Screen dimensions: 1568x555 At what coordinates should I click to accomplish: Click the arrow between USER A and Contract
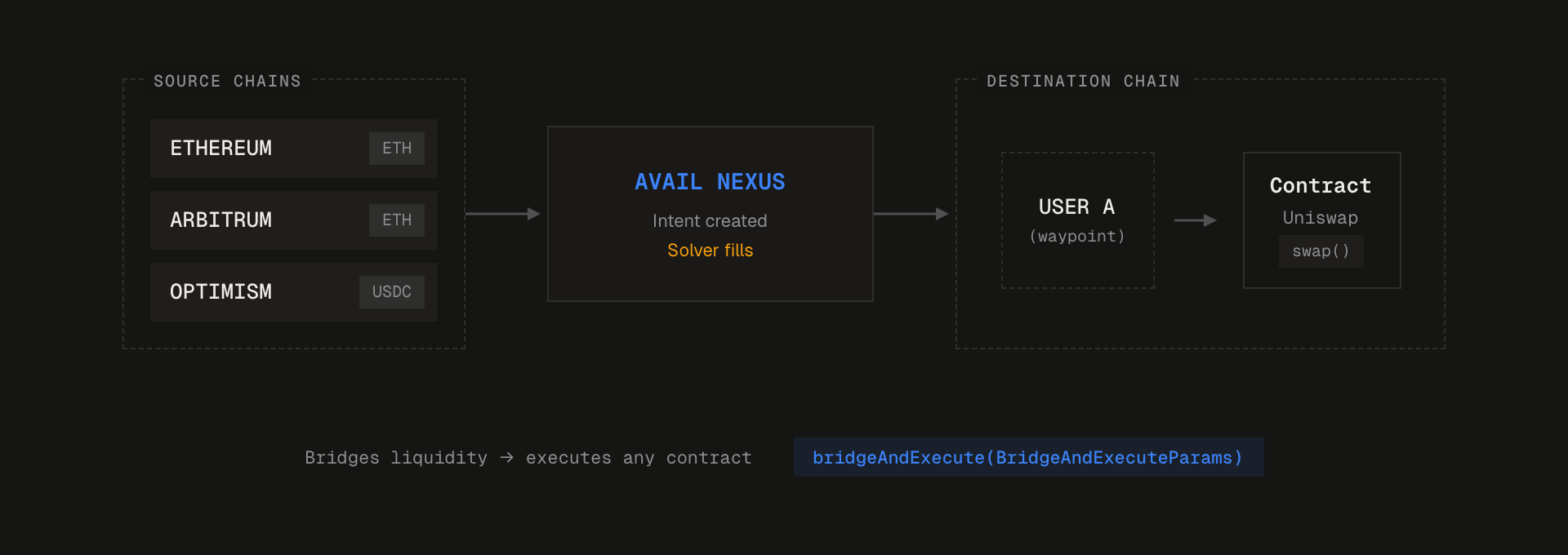coord(1196,220)
